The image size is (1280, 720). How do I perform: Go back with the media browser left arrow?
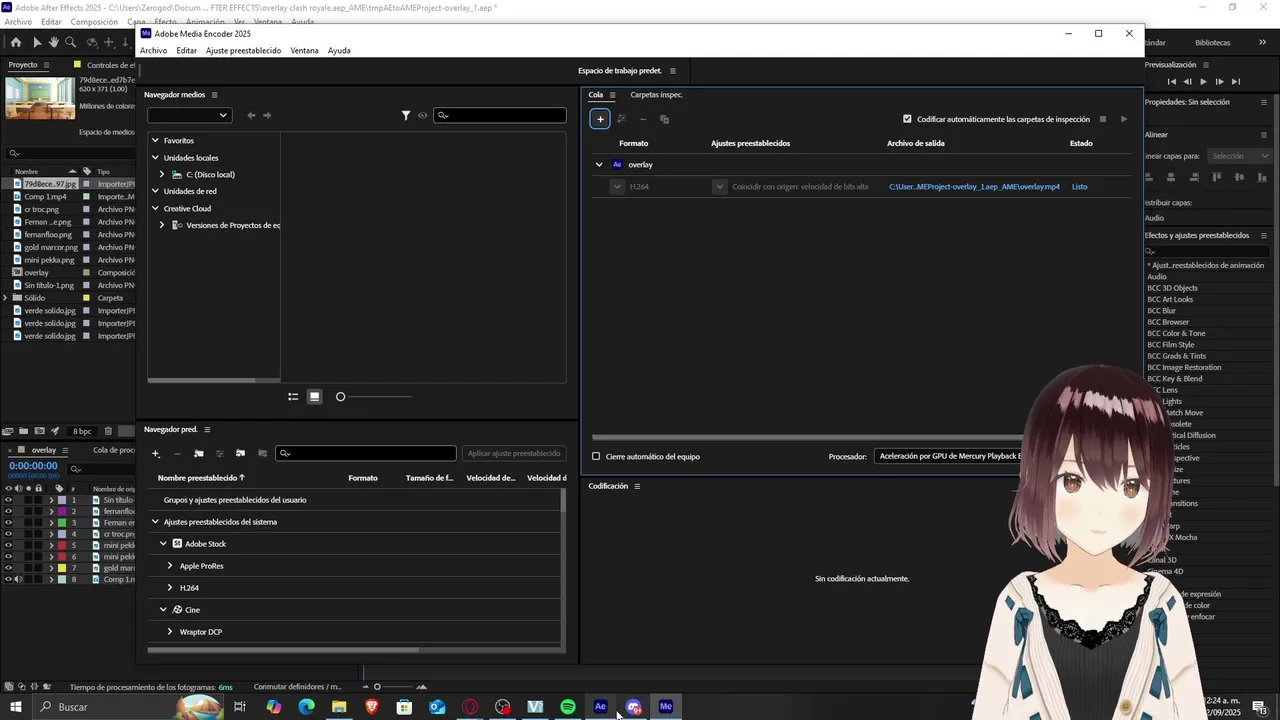tap(251, 115)
